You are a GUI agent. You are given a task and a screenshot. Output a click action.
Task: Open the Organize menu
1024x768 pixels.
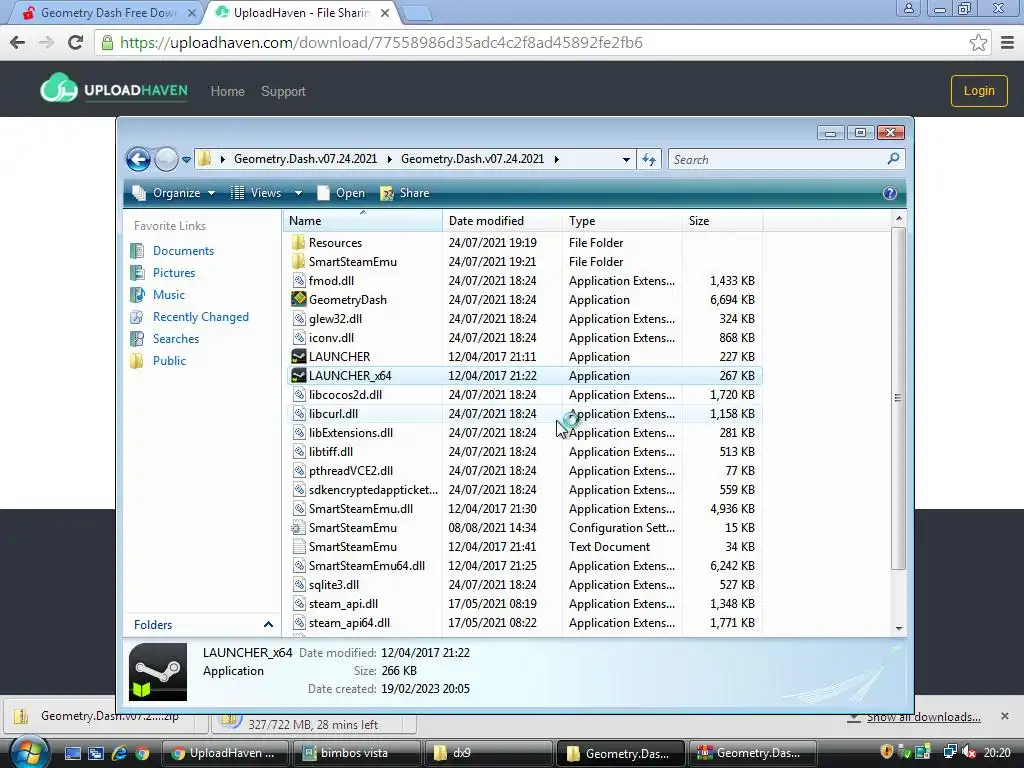pyautogui.click(x=174, y=193)
